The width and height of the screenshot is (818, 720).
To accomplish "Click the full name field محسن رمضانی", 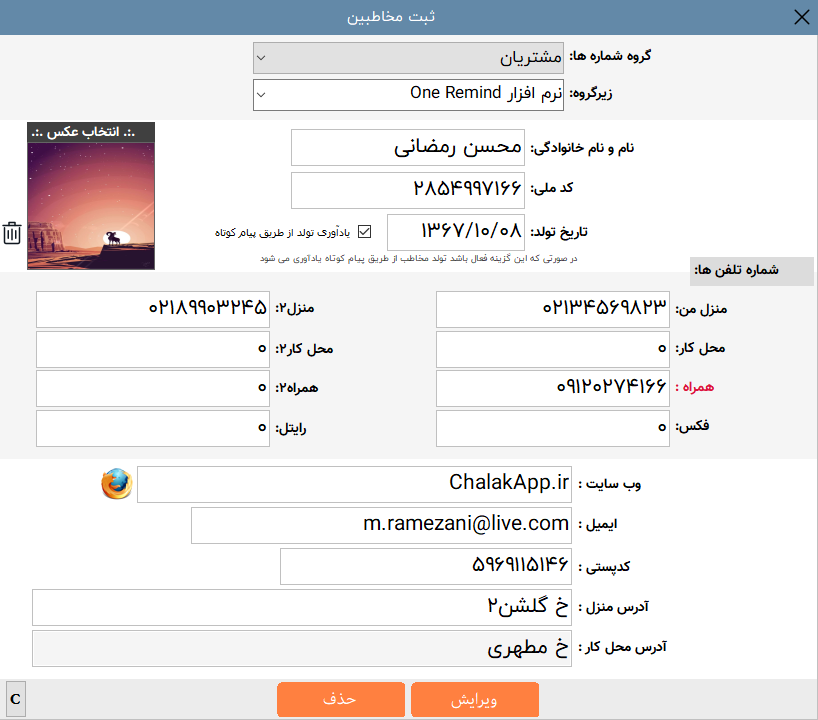I will pyautogui.click(x=408, y=148).
